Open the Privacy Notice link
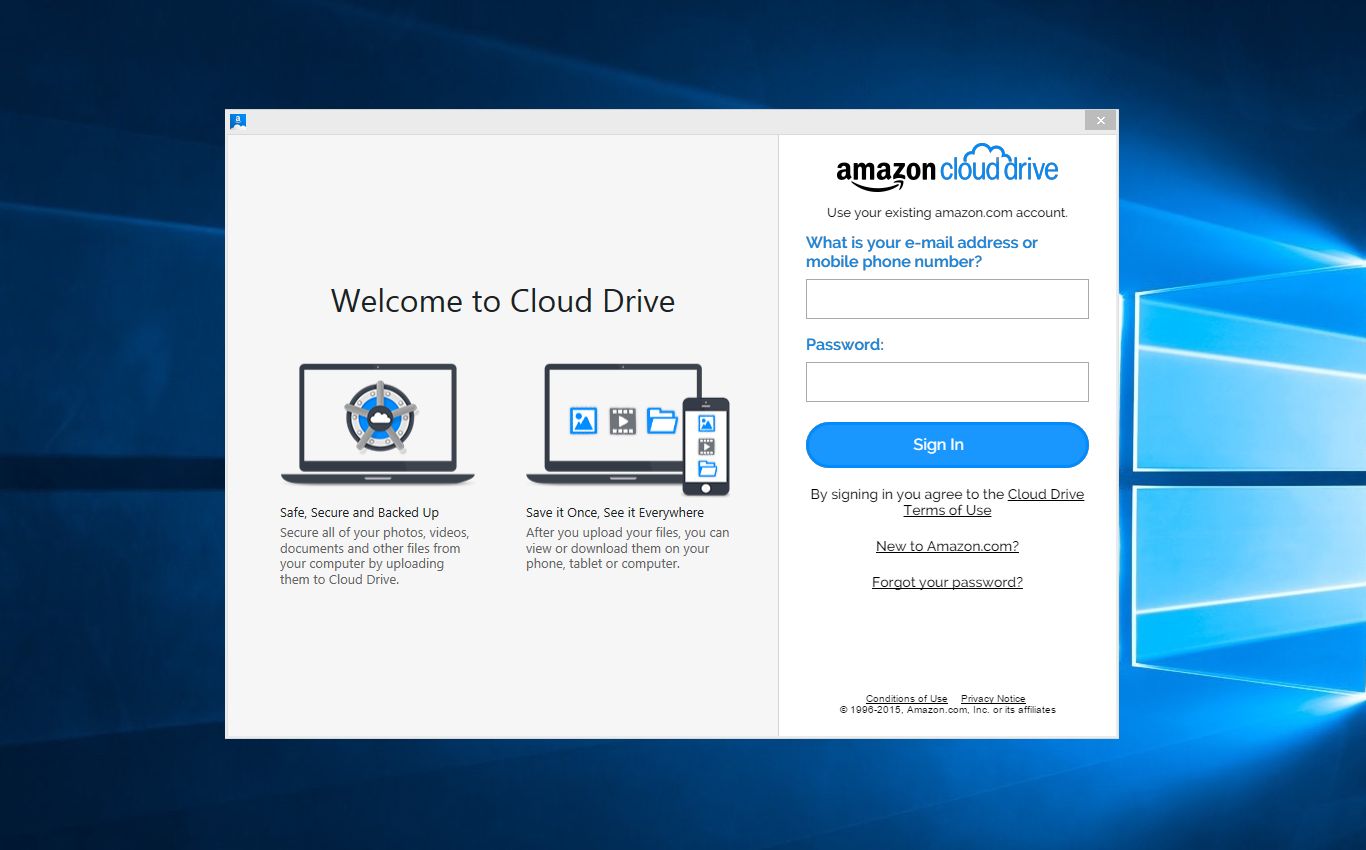 pos(993,699)
